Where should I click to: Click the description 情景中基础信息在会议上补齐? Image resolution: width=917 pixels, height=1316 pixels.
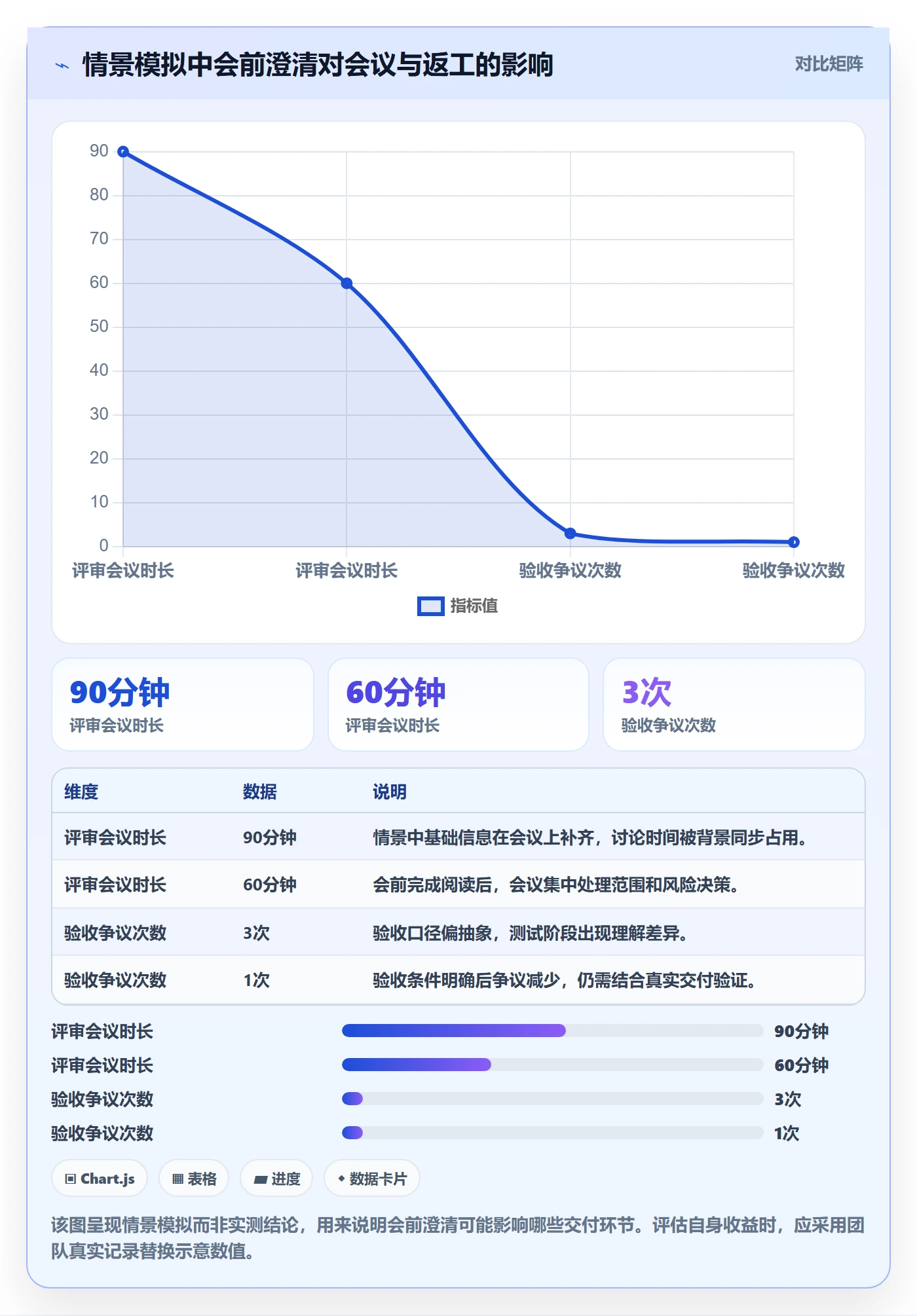483,838
